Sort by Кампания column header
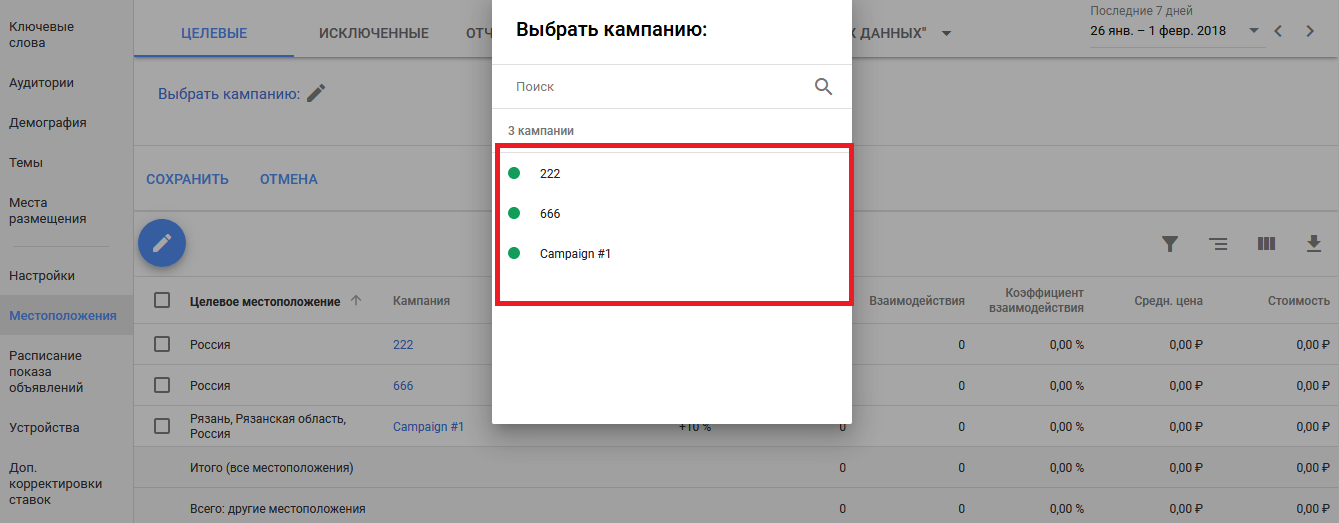Viewport: 1339px width, 523px height. (421, 301)
